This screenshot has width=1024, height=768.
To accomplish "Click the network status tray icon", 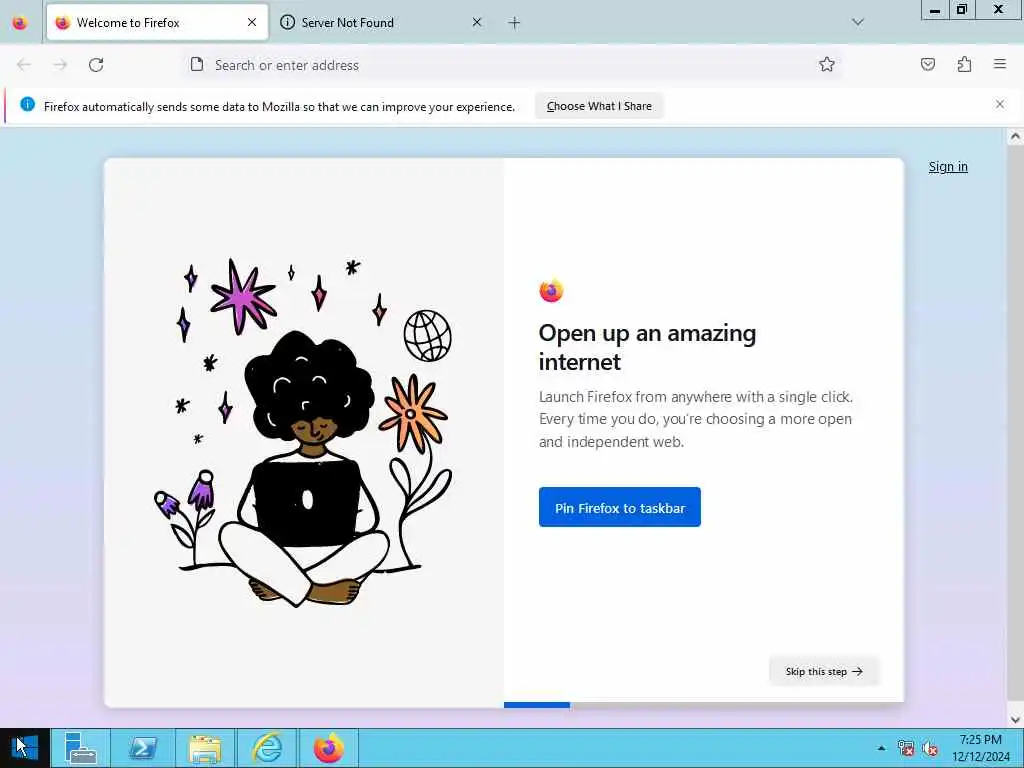I will click(906, 748).
